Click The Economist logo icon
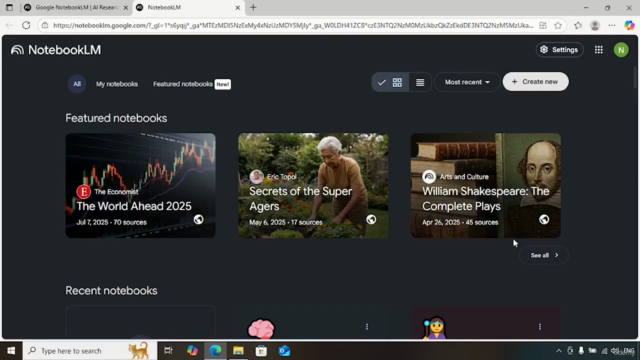 tap(83, 191)
